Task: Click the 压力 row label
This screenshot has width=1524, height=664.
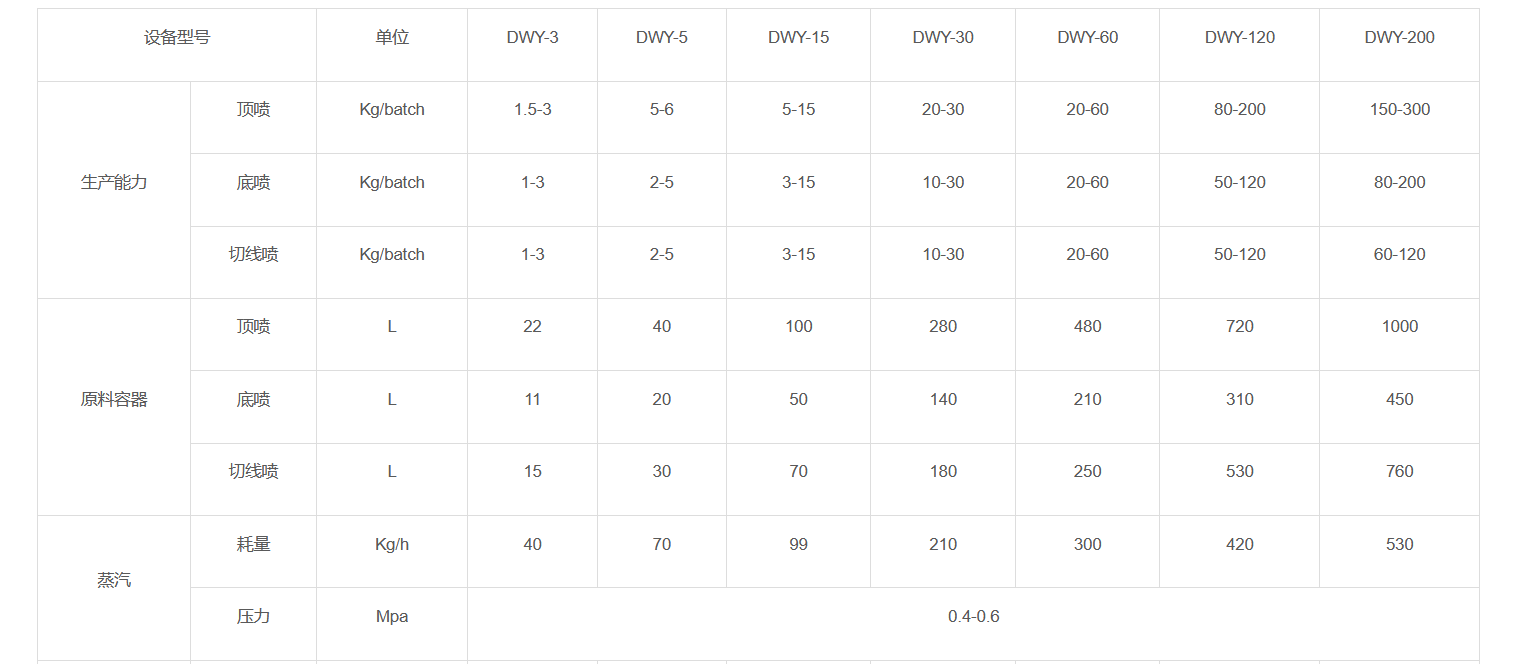Action: click(253, 617)
